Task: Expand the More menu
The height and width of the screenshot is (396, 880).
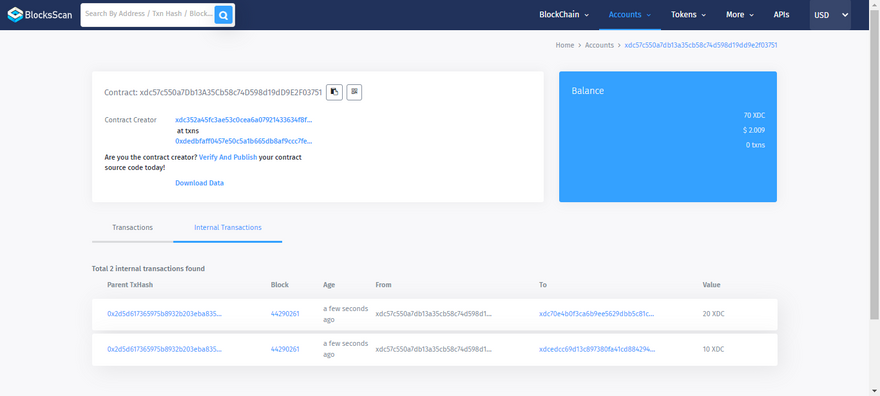Action: [x=740, y=15]
